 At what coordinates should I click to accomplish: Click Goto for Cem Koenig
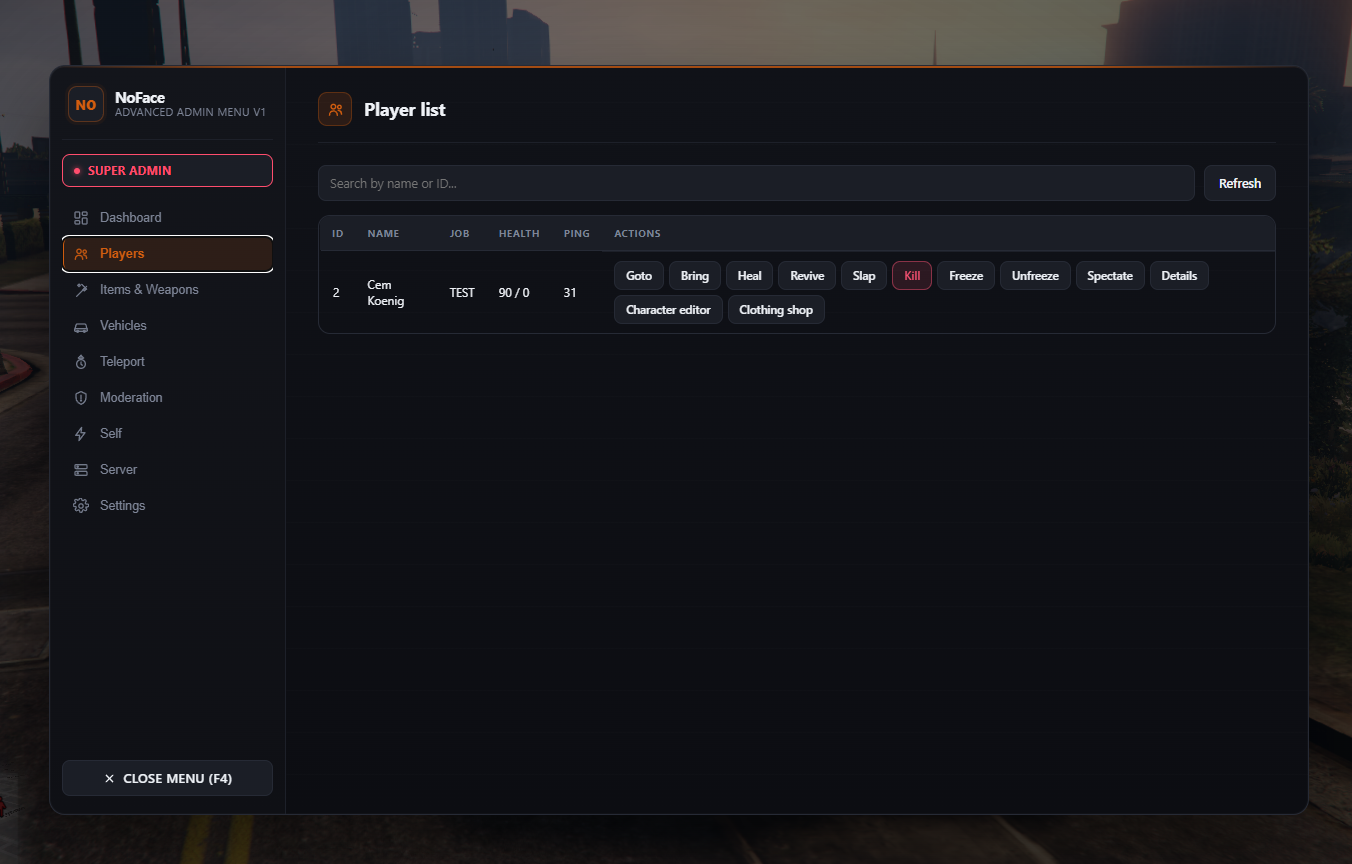(639, 276)
